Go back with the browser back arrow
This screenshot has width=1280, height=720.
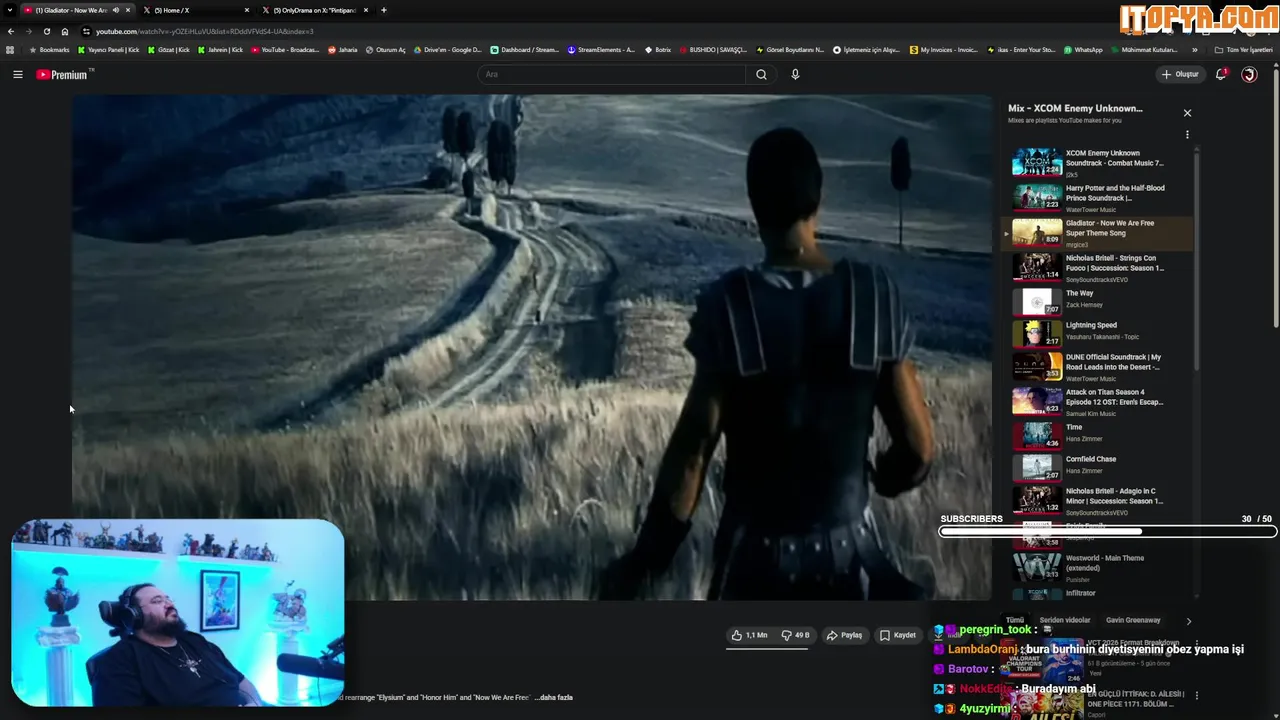(x=11, y=31)
